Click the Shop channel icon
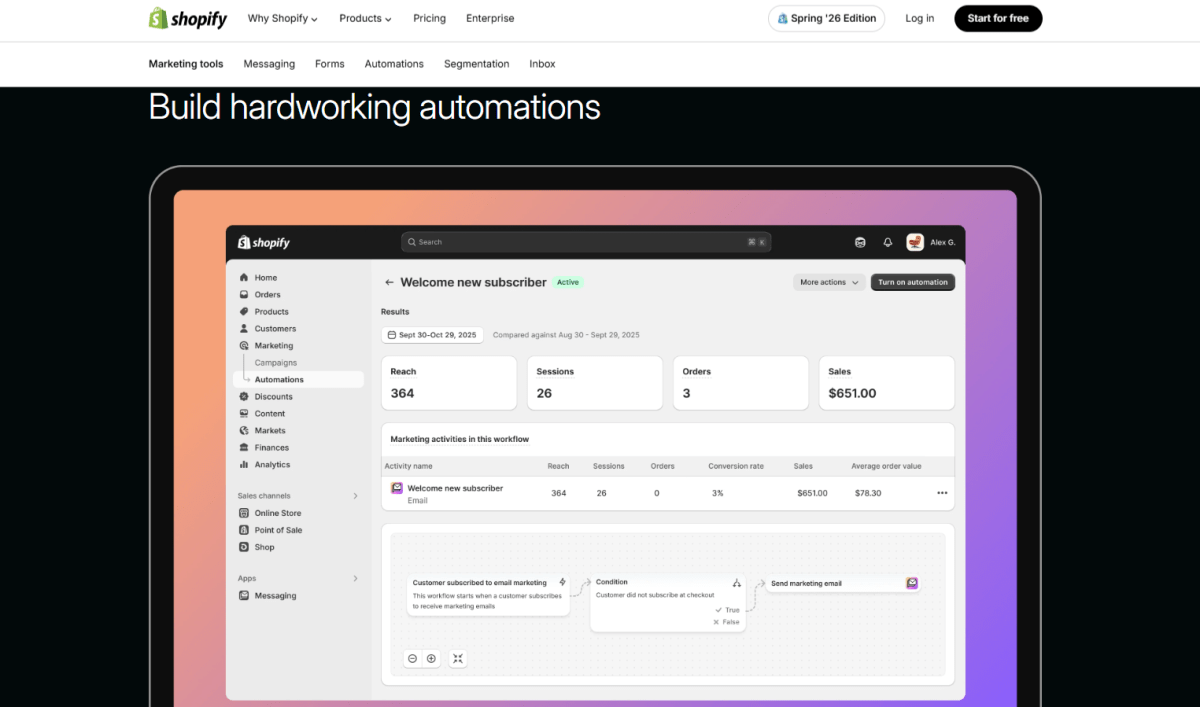The width and height of the screenshot is (1200, 707). pos(244,547)
